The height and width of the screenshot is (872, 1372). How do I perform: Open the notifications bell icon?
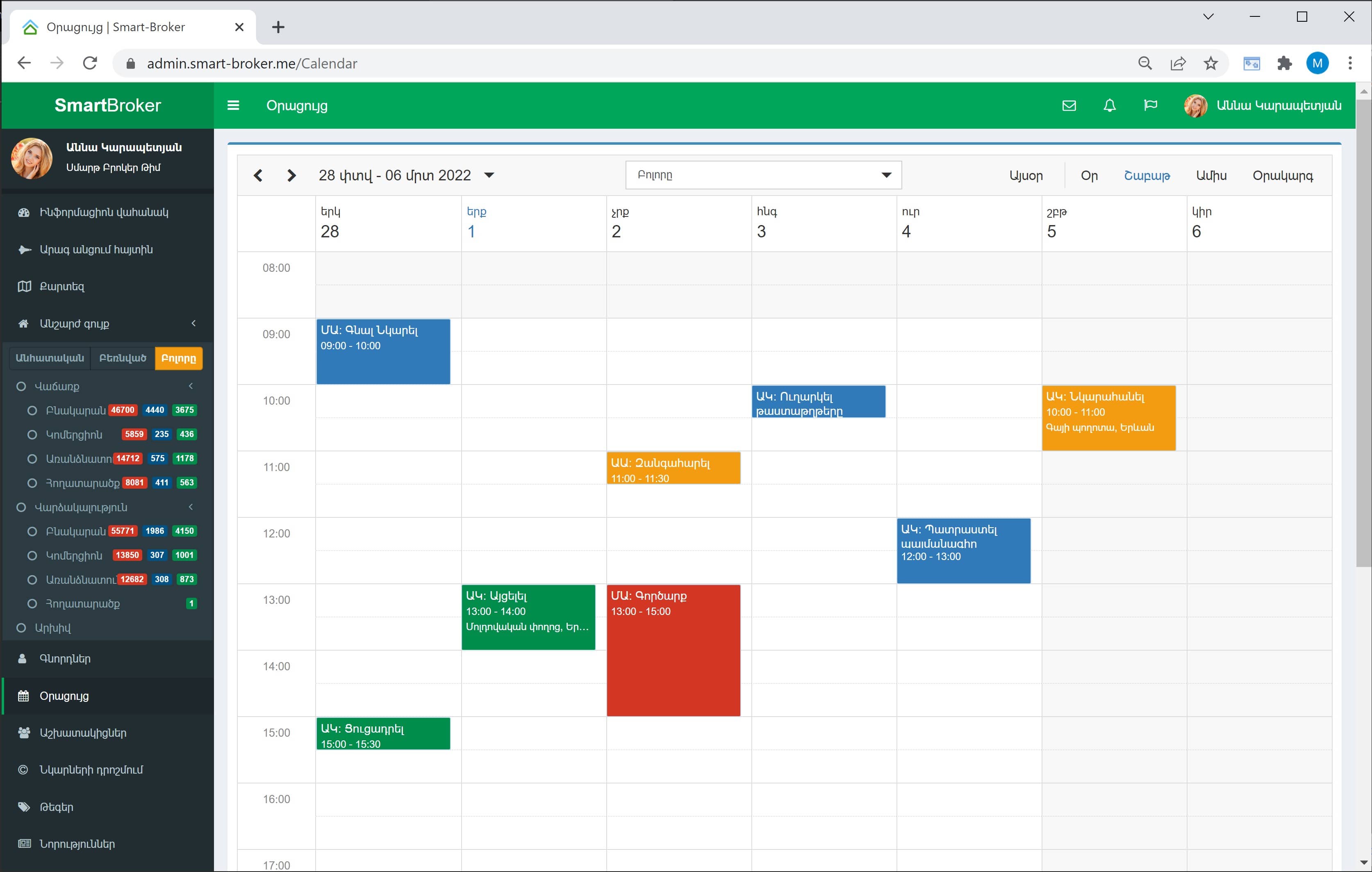tap(1109, 105)
